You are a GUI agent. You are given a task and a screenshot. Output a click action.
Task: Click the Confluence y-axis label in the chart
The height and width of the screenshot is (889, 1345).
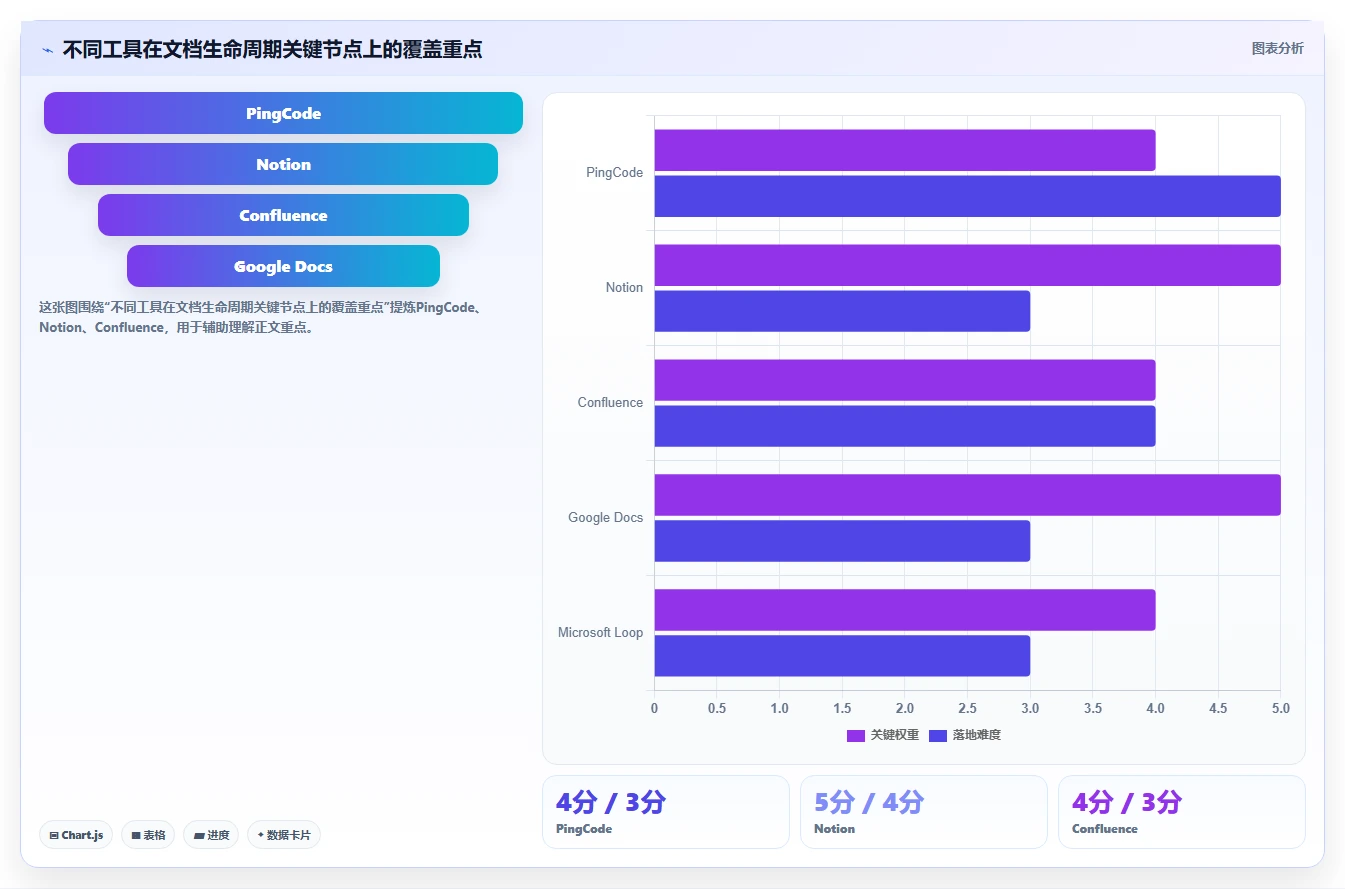(x=610, y=403)
